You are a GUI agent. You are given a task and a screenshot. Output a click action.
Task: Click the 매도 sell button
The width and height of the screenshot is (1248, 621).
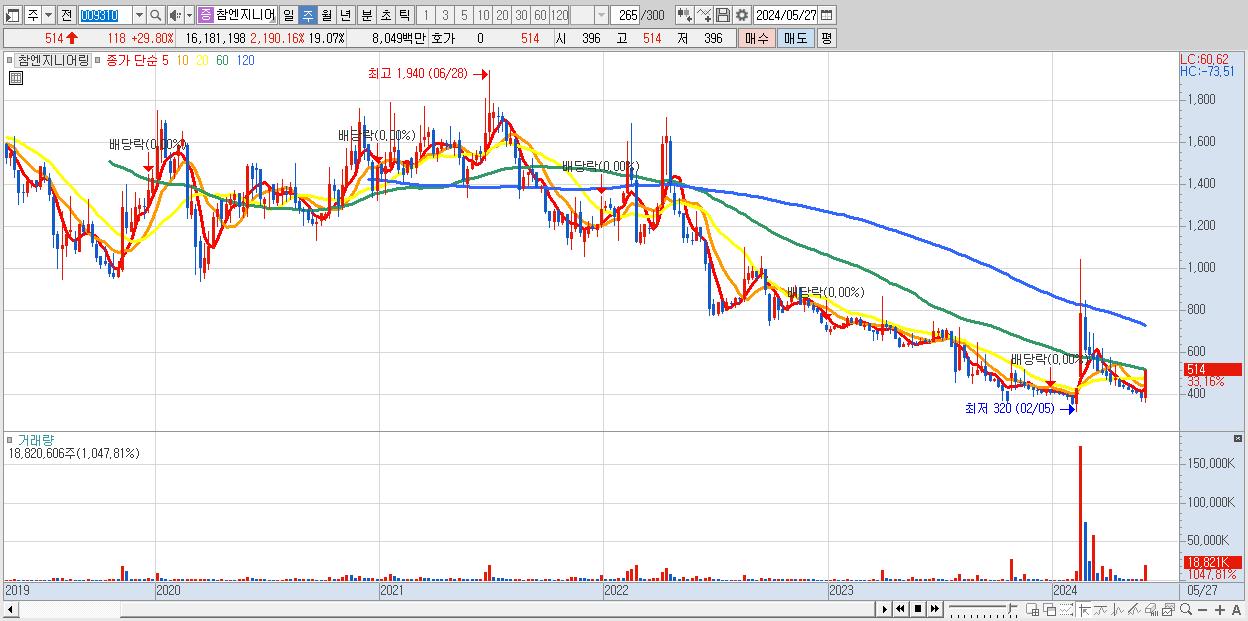click(796, 38)
